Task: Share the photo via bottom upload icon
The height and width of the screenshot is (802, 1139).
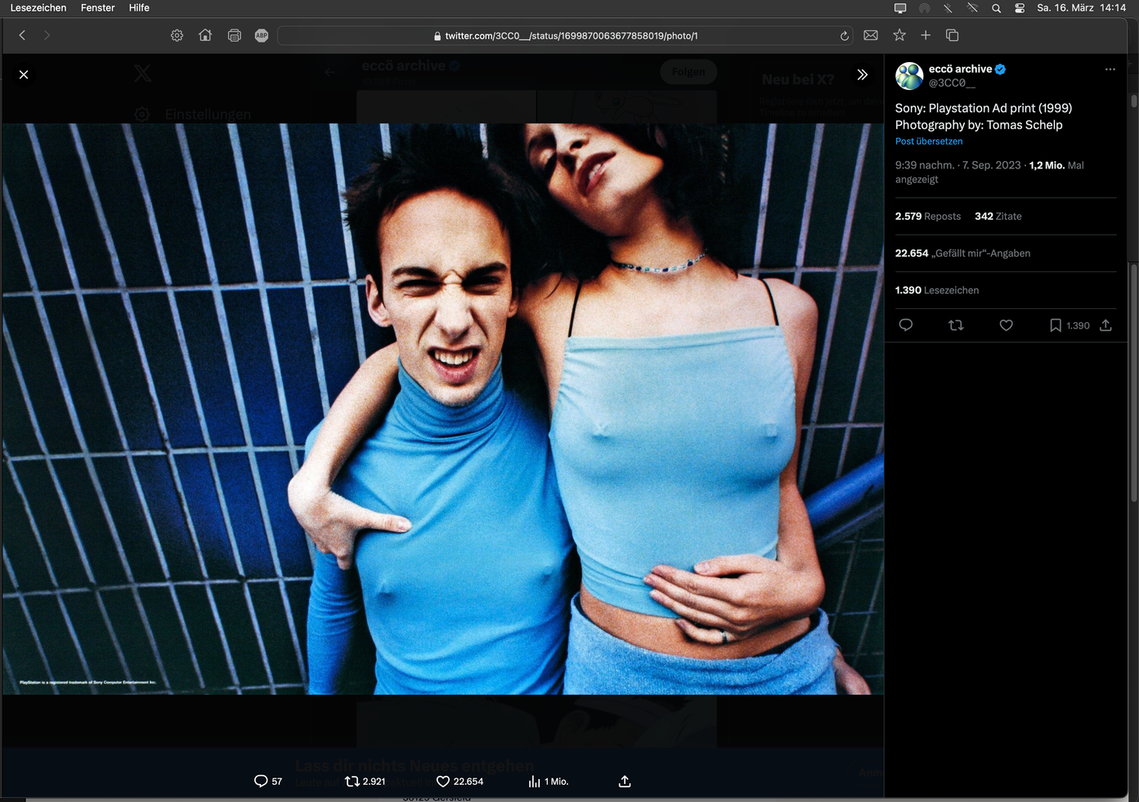Action: (x=625, y=781)
